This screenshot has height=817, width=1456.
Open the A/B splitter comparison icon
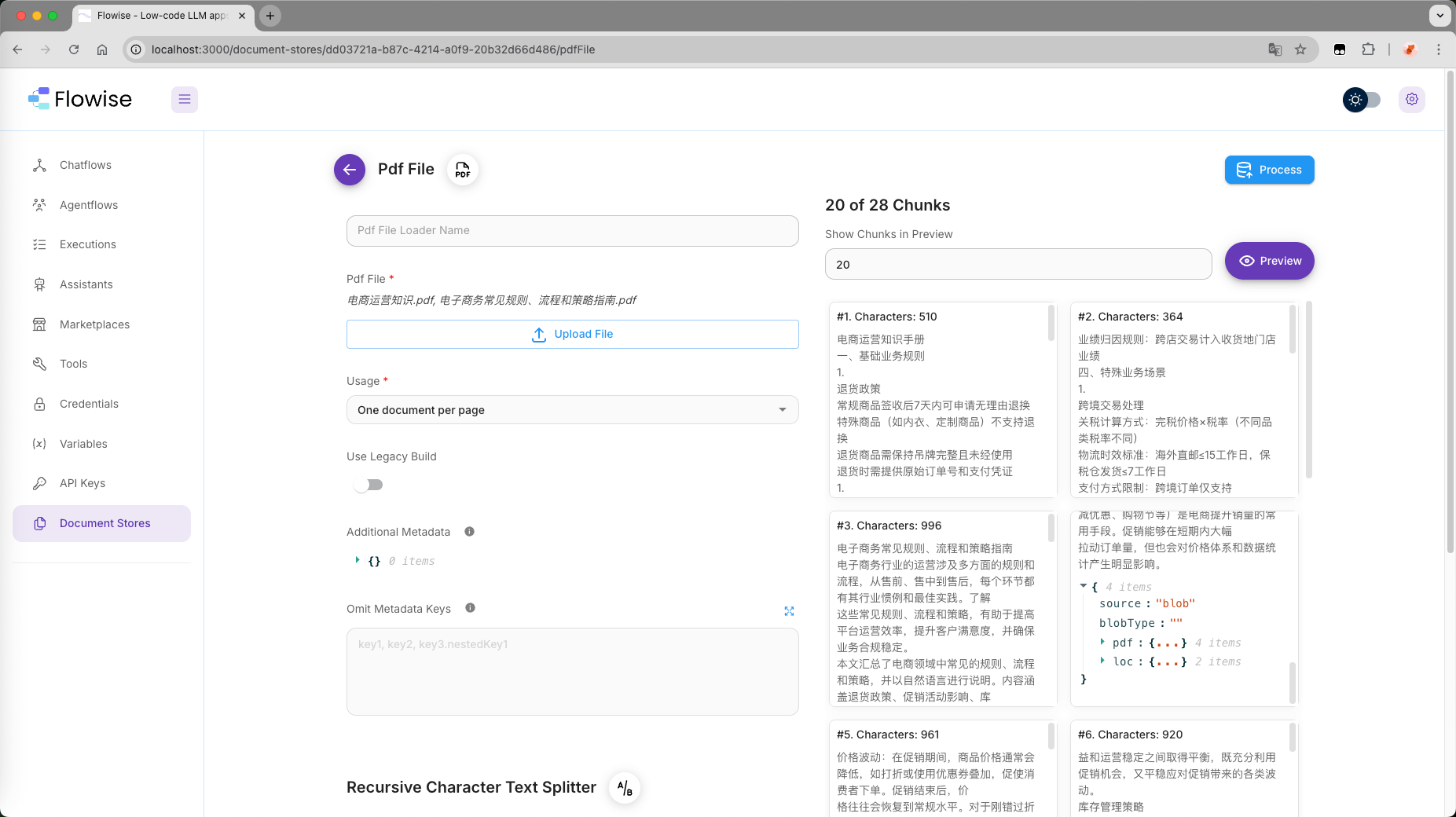(624, 787)
